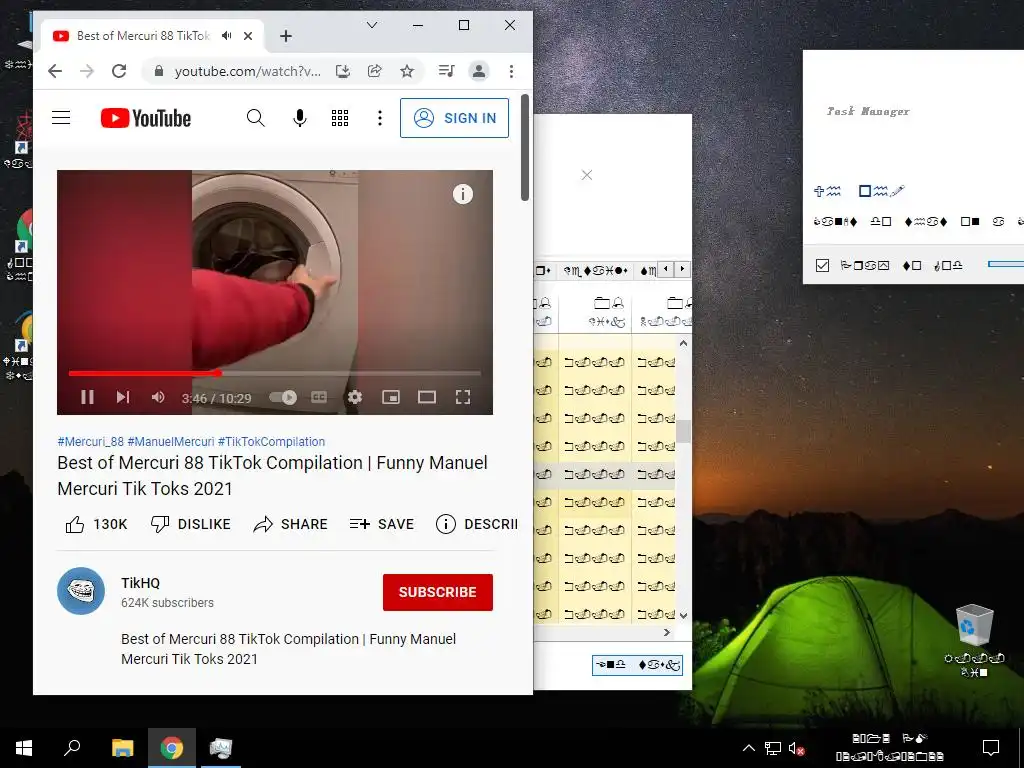Click SAVE to playlist
The image size is (1024, 768).
[382, 524]
